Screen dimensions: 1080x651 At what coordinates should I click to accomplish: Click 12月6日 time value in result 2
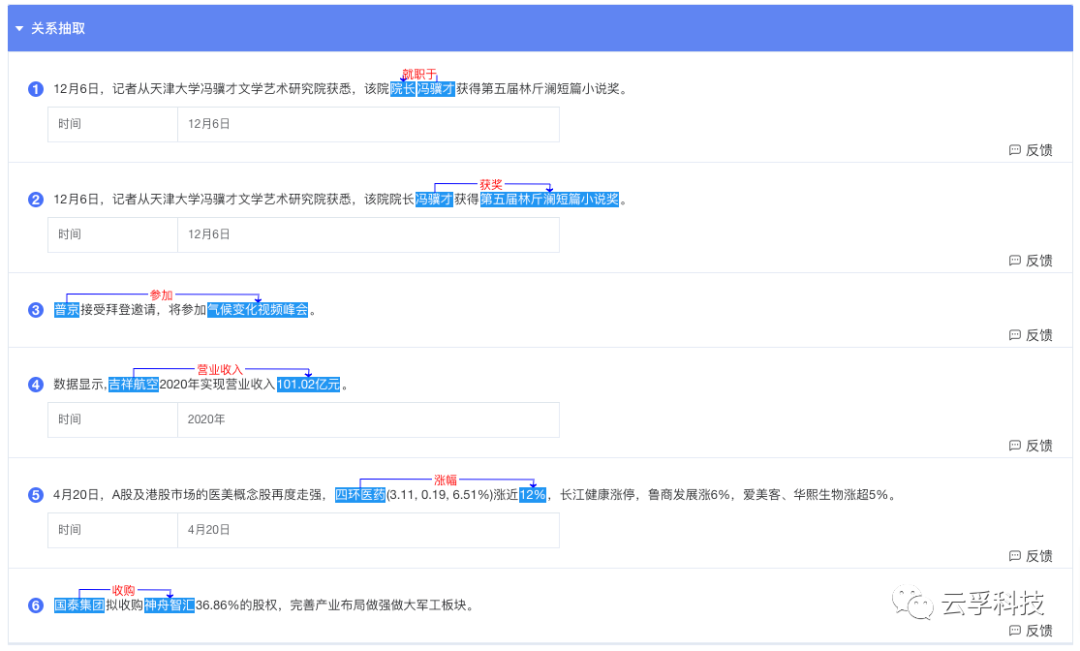coord(368,235)
